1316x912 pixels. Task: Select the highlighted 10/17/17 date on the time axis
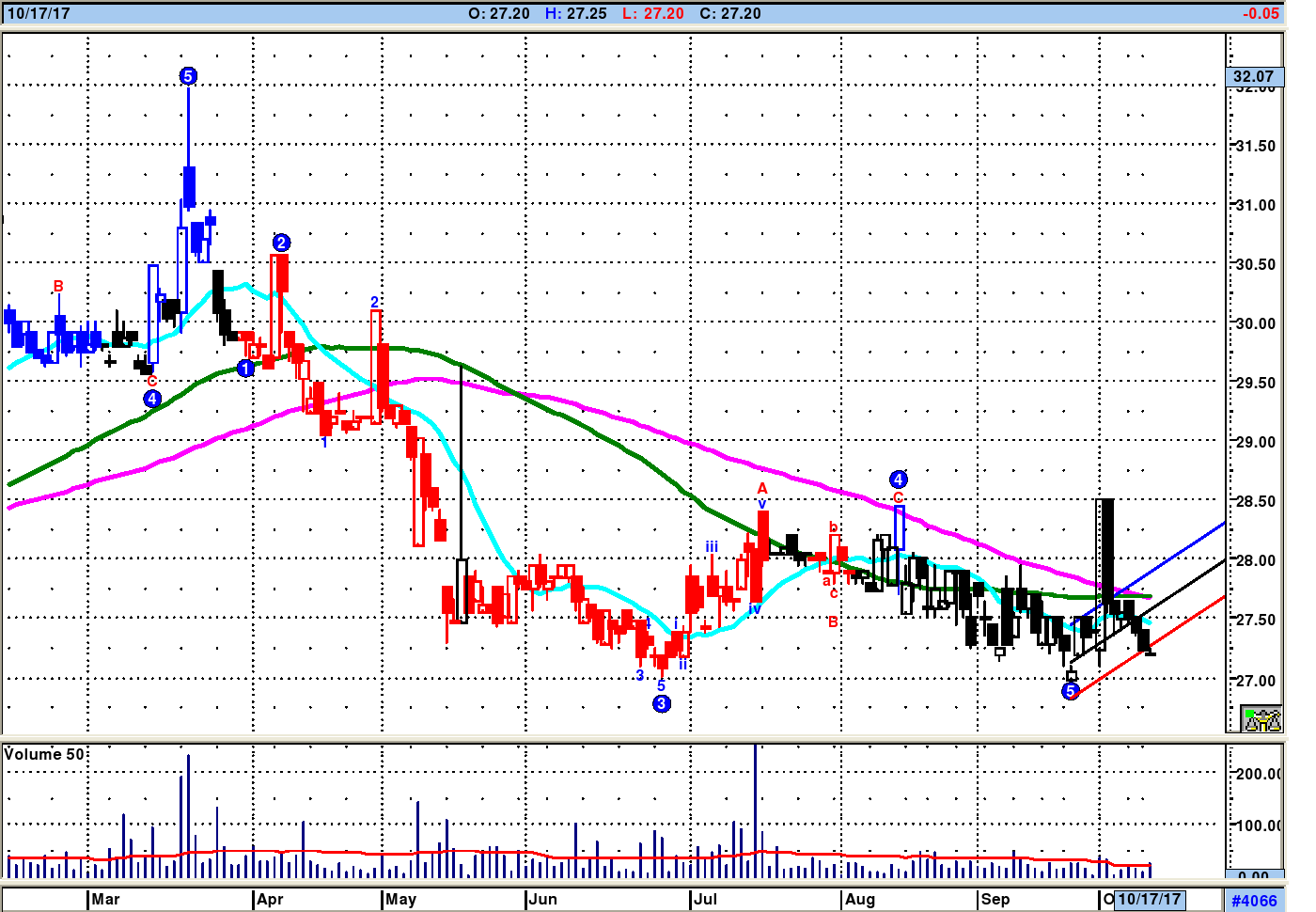[1149, 899]
